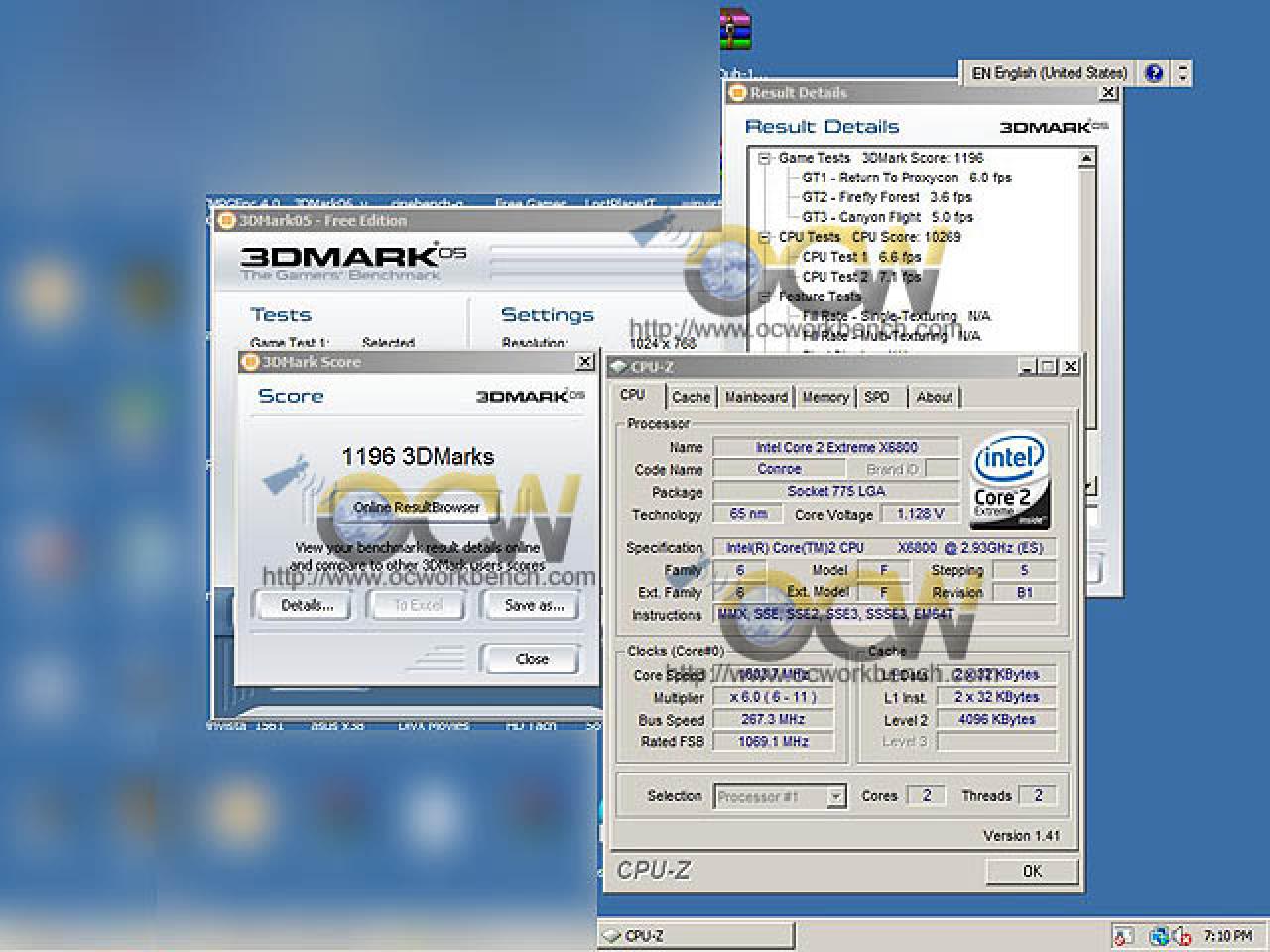Select GT2 - Firefly Forest result row
Image resolution: width=1270 pixels, height=952 pixels.
tap(887, 197)
